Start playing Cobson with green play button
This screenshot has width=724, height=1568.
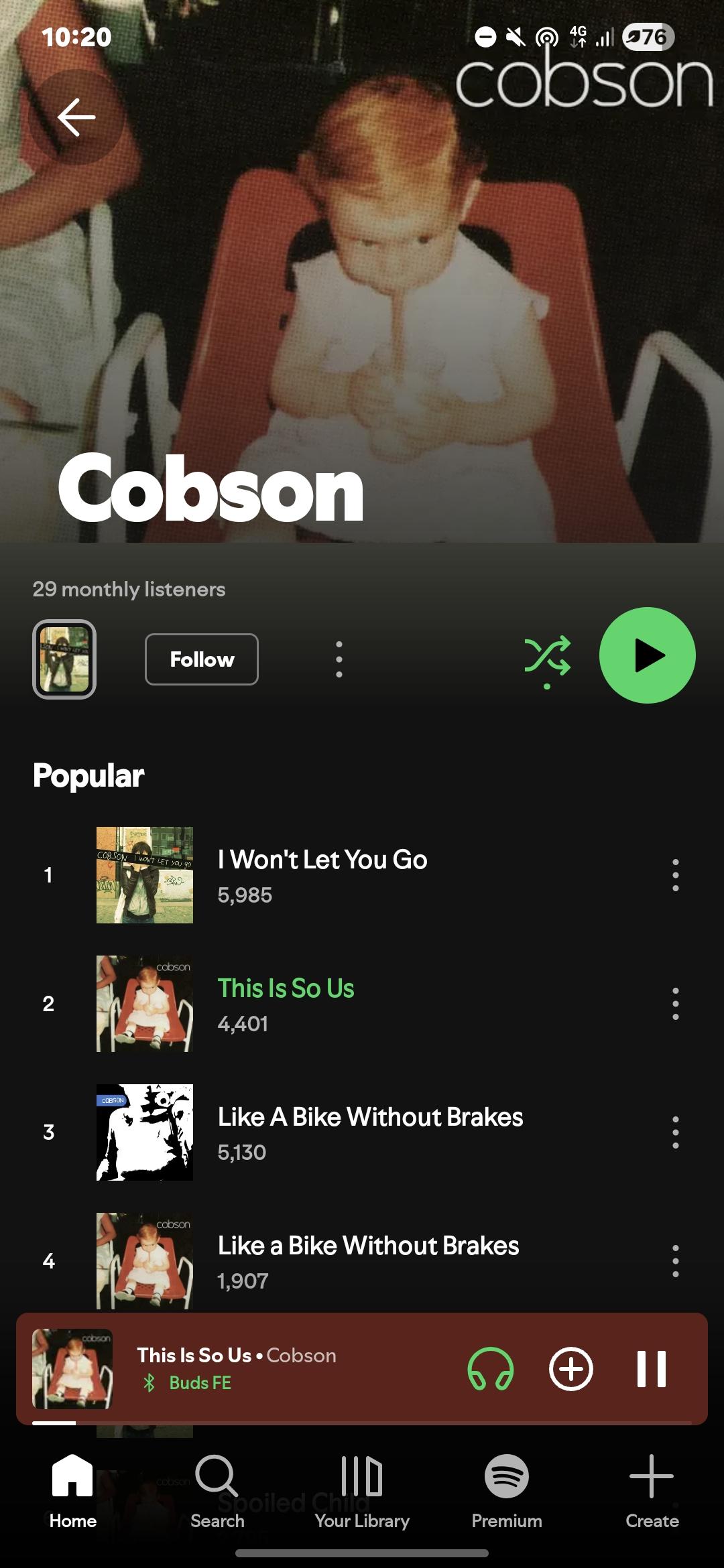[647, 655]
